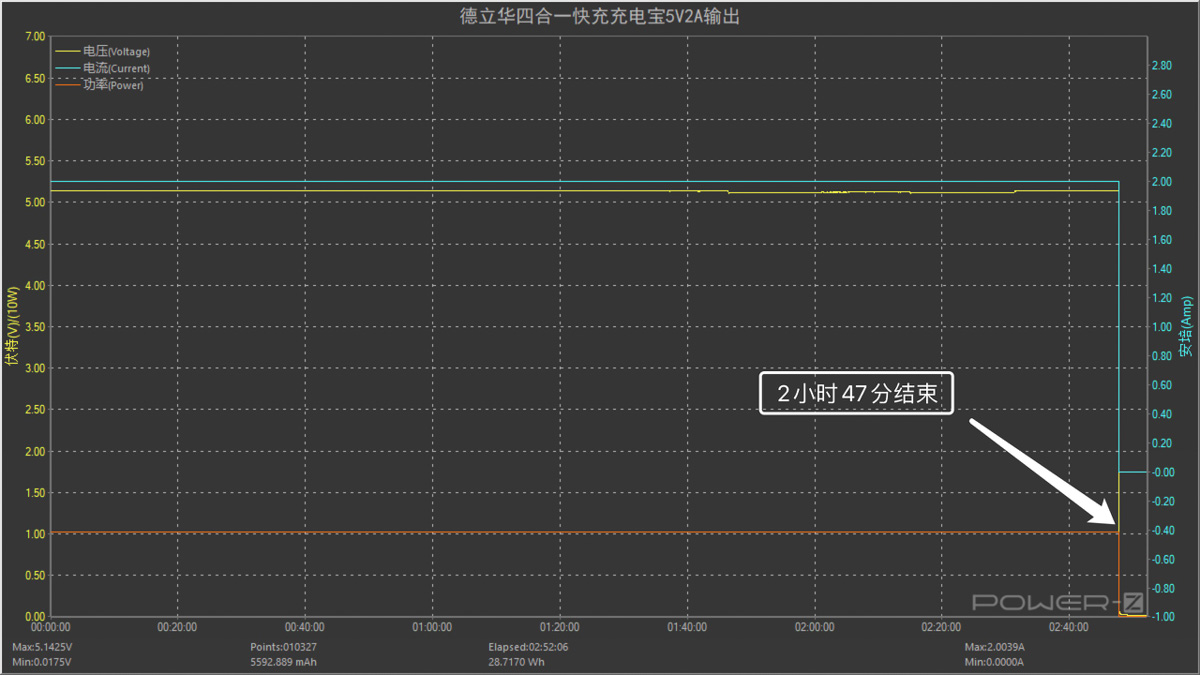1200x675 pixels.
Task: Select the chart title 德立华四合一快充充电宝5V2A输出
Action: point(599,16)
